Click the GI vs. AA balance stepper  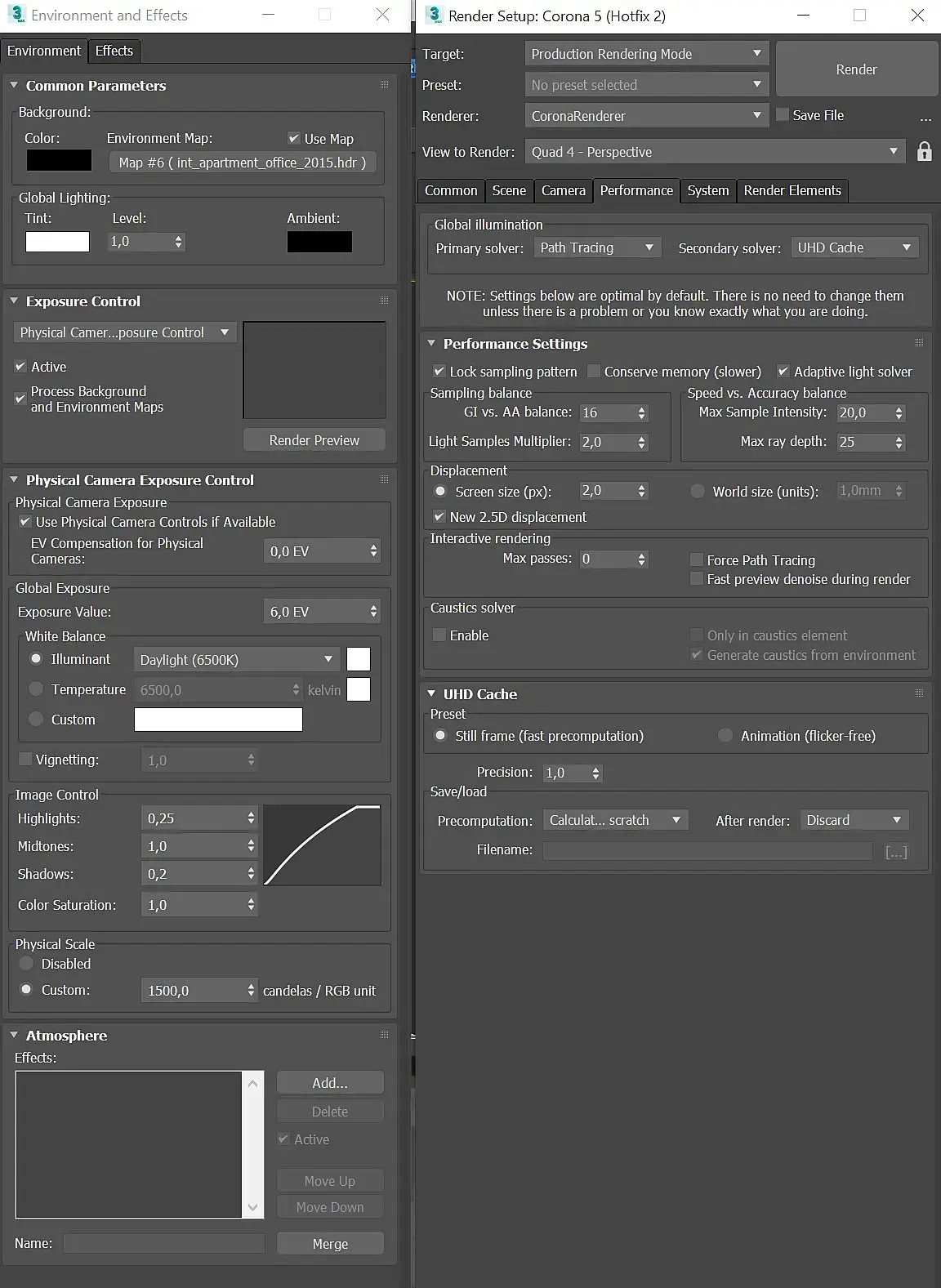(x=642, y=413)
